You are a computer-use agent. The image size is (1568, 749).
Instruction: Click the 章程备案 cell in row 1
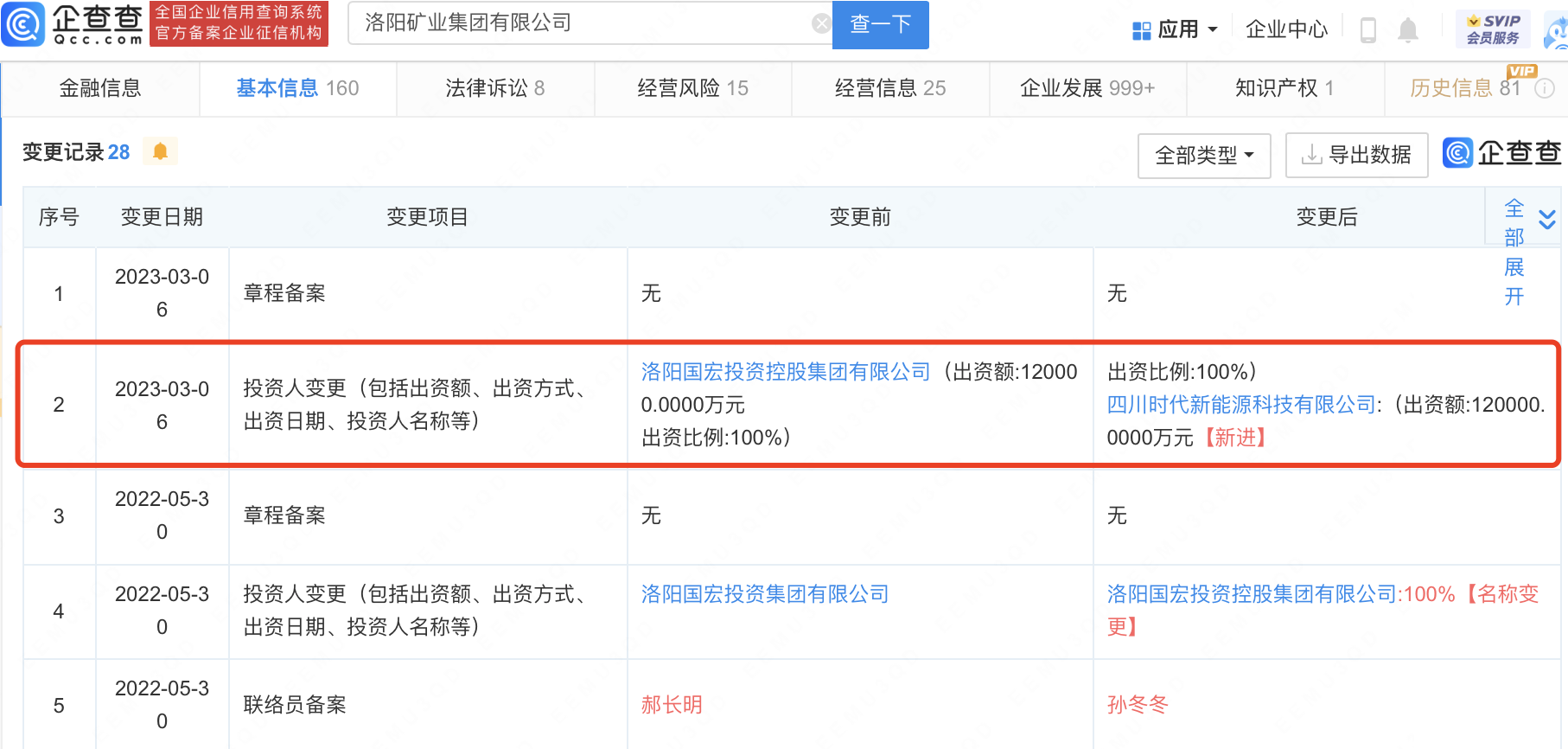tap(428, 293)
